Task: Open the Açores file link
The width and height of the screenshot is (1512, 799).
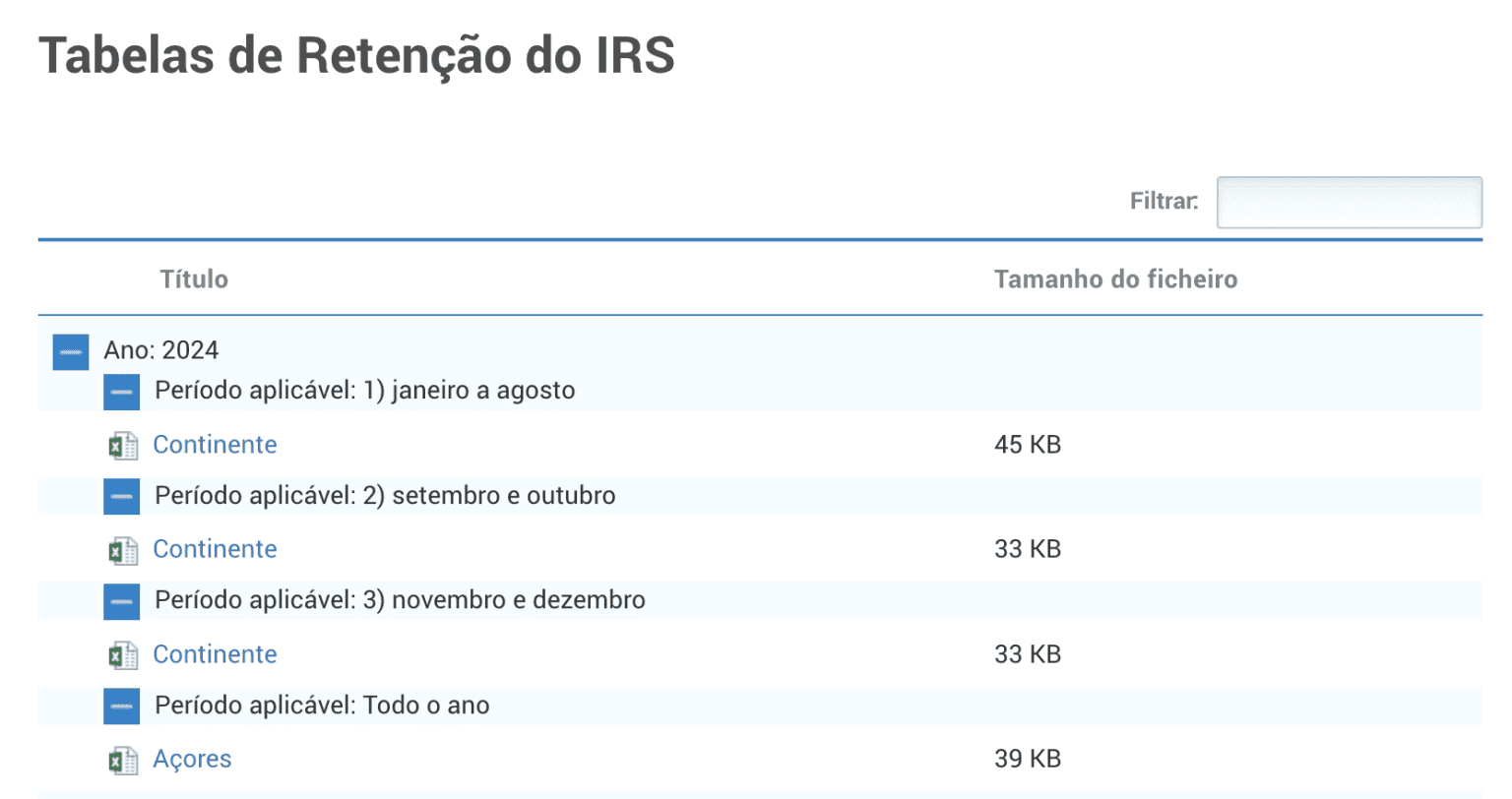Action: coord(192,759)
